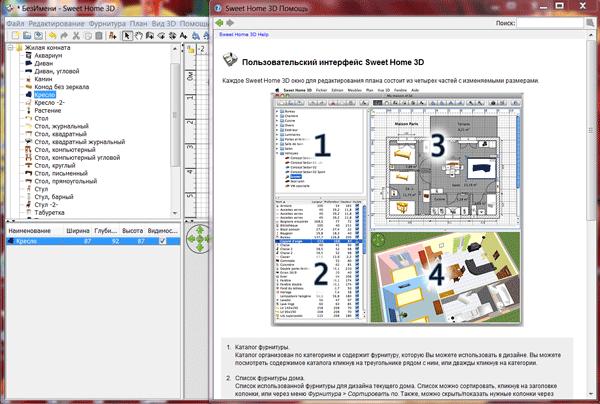
Task: Click the interface screenshot image in help
Action: (x=397, y=207)
